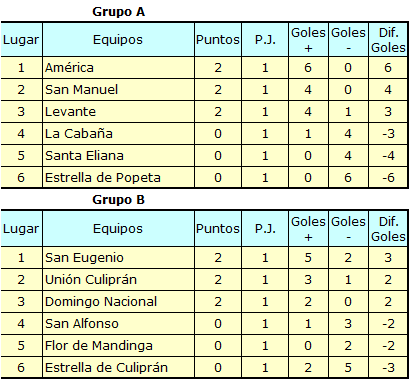Screen dimensions: 409x379
Task: Select the San Alfonso team cell
Action: point(118,324)
